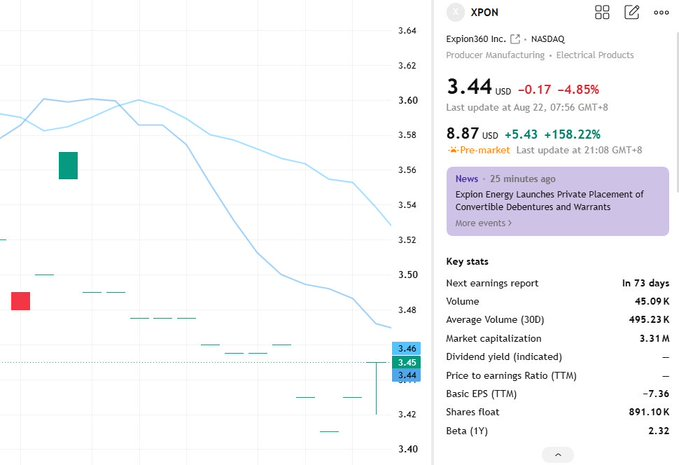The width and height of the screenshot is (679, 465).
Task: Click the pre-market sun icon
Action: pyautogui.click(x=453, y=150)
